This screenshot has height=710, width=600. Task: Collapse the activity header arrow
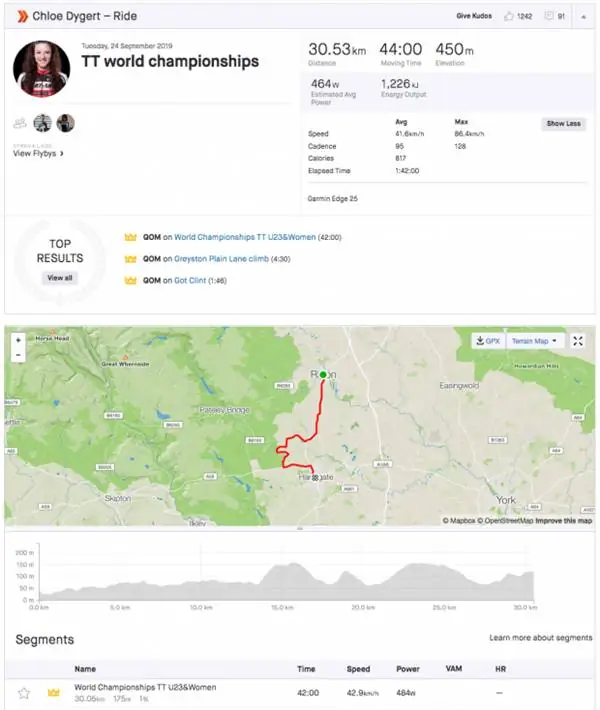[584, 17]
